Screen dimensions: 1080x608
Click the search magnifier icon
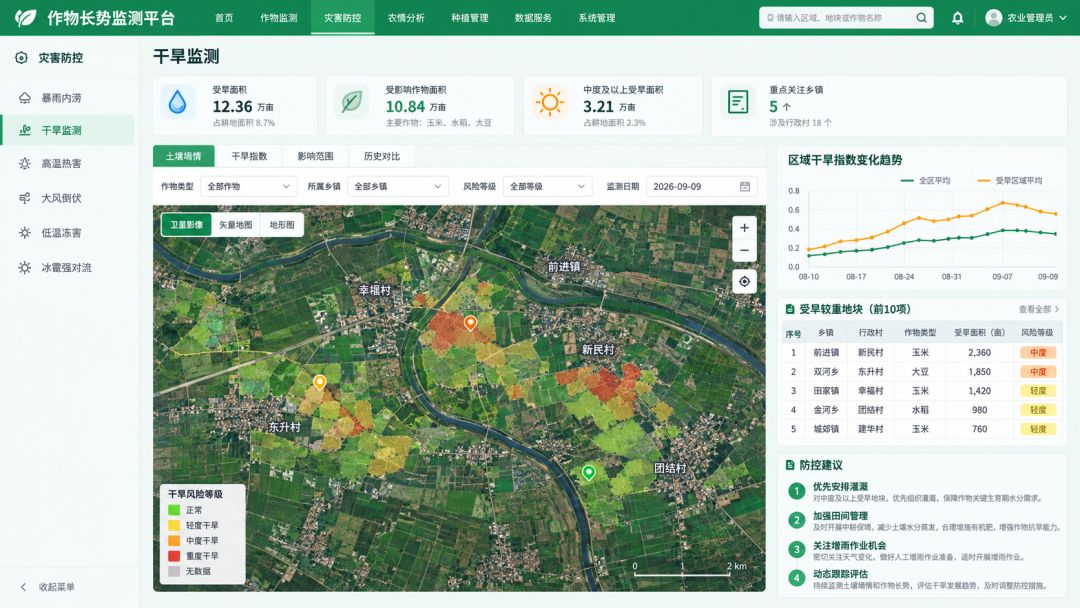922,18
